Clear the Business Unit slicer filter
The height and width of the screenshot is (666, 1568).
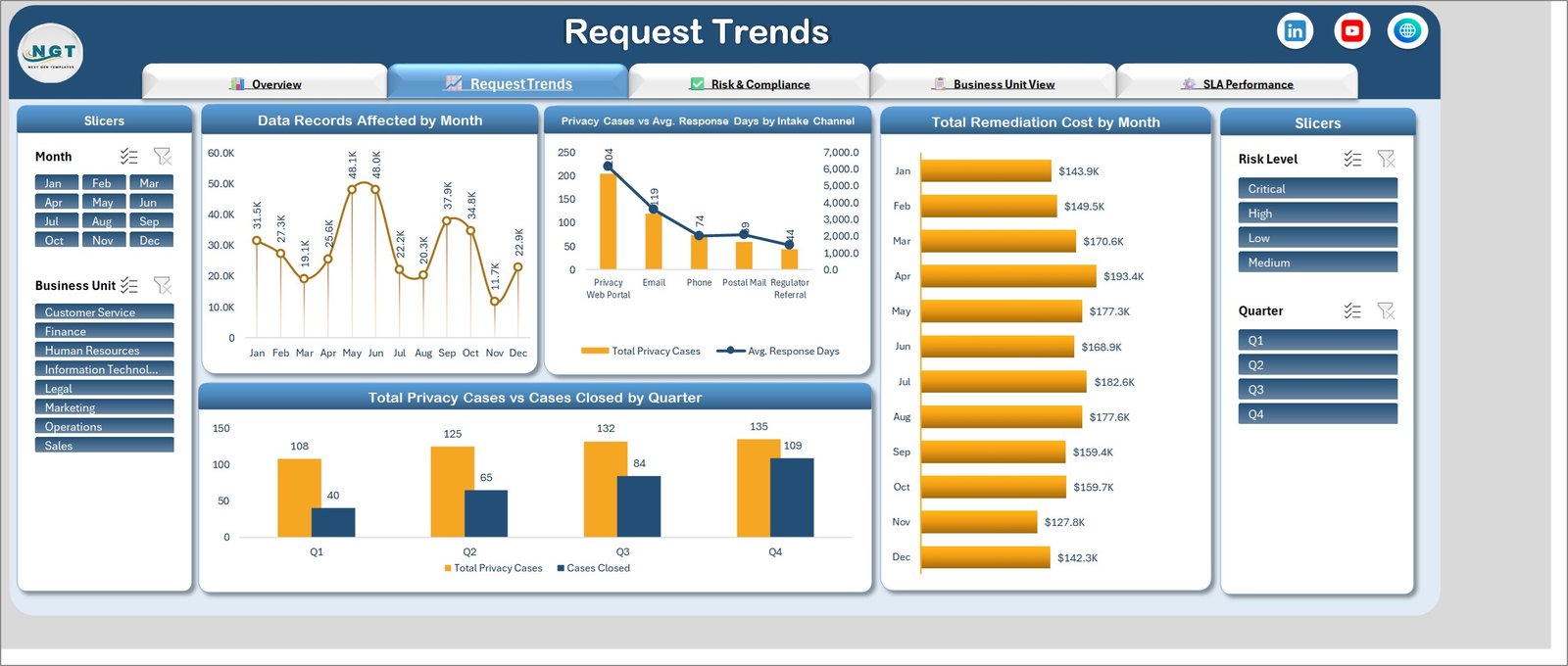(163, 286)
